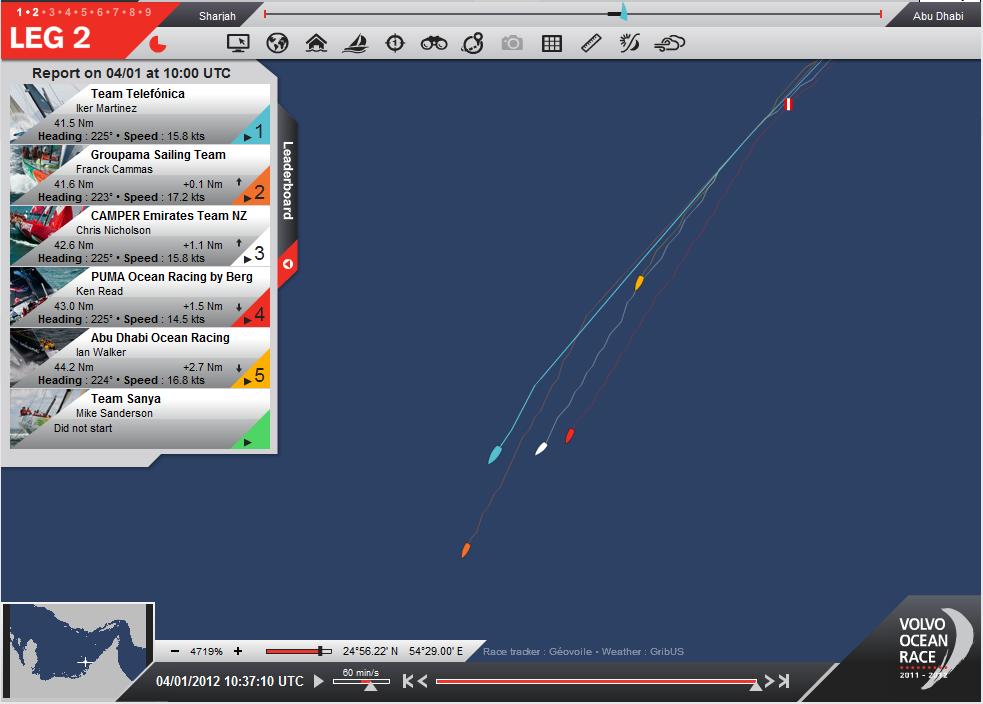Image resolution: width=983 pixels, height=704 pixels.
Task: Click the boat marker on leg progress bar
Action: (623, 11)
